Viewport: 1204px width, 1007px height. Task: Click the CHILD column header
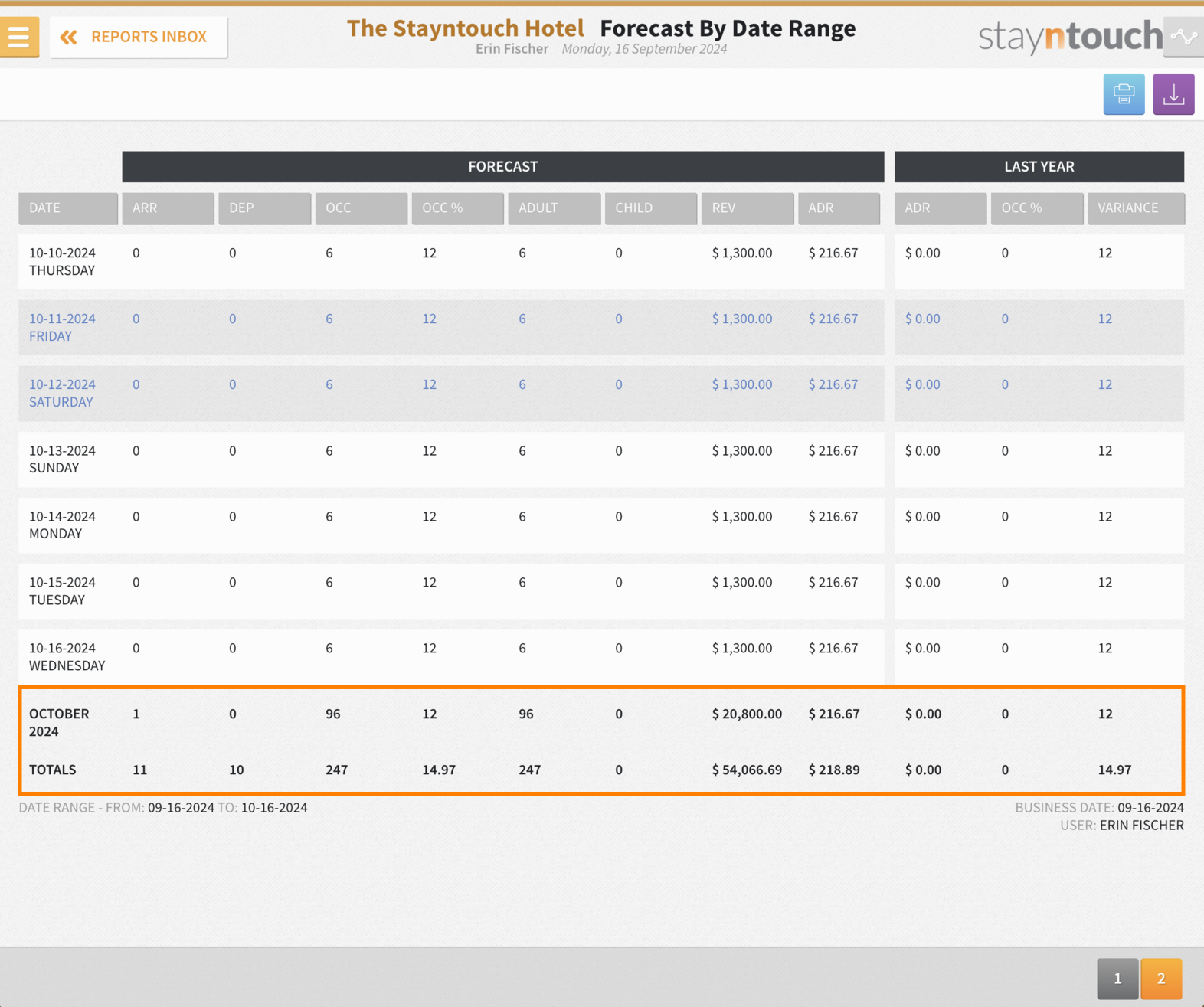[650, 208]
